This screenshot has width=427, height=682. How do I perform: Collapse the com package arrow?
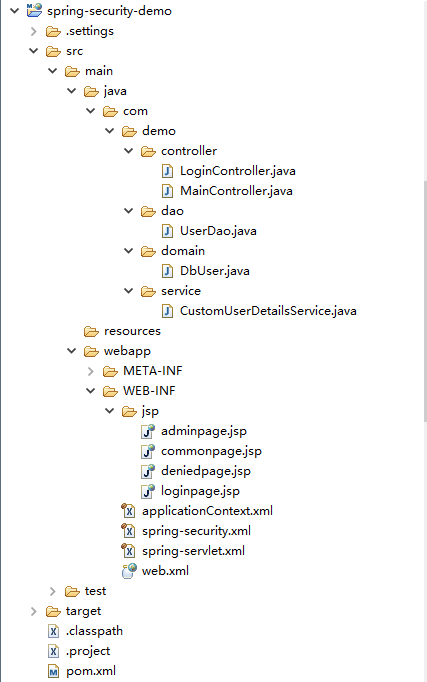coord(91,111)
